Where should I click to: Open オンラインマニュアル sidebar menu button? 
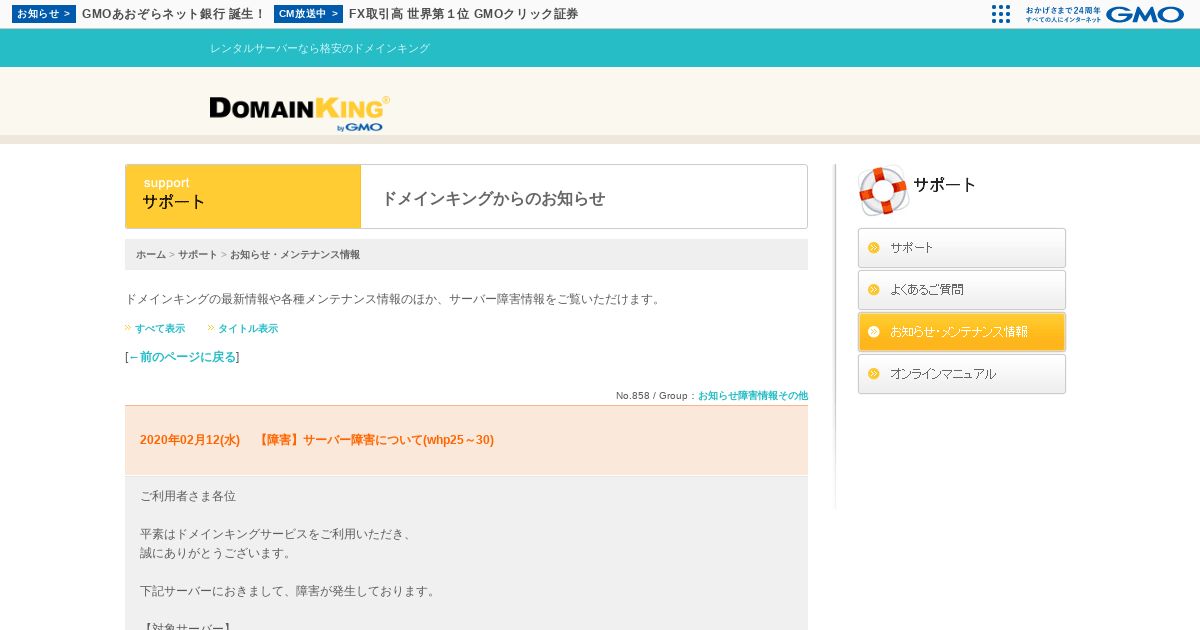tap(962, 374)
